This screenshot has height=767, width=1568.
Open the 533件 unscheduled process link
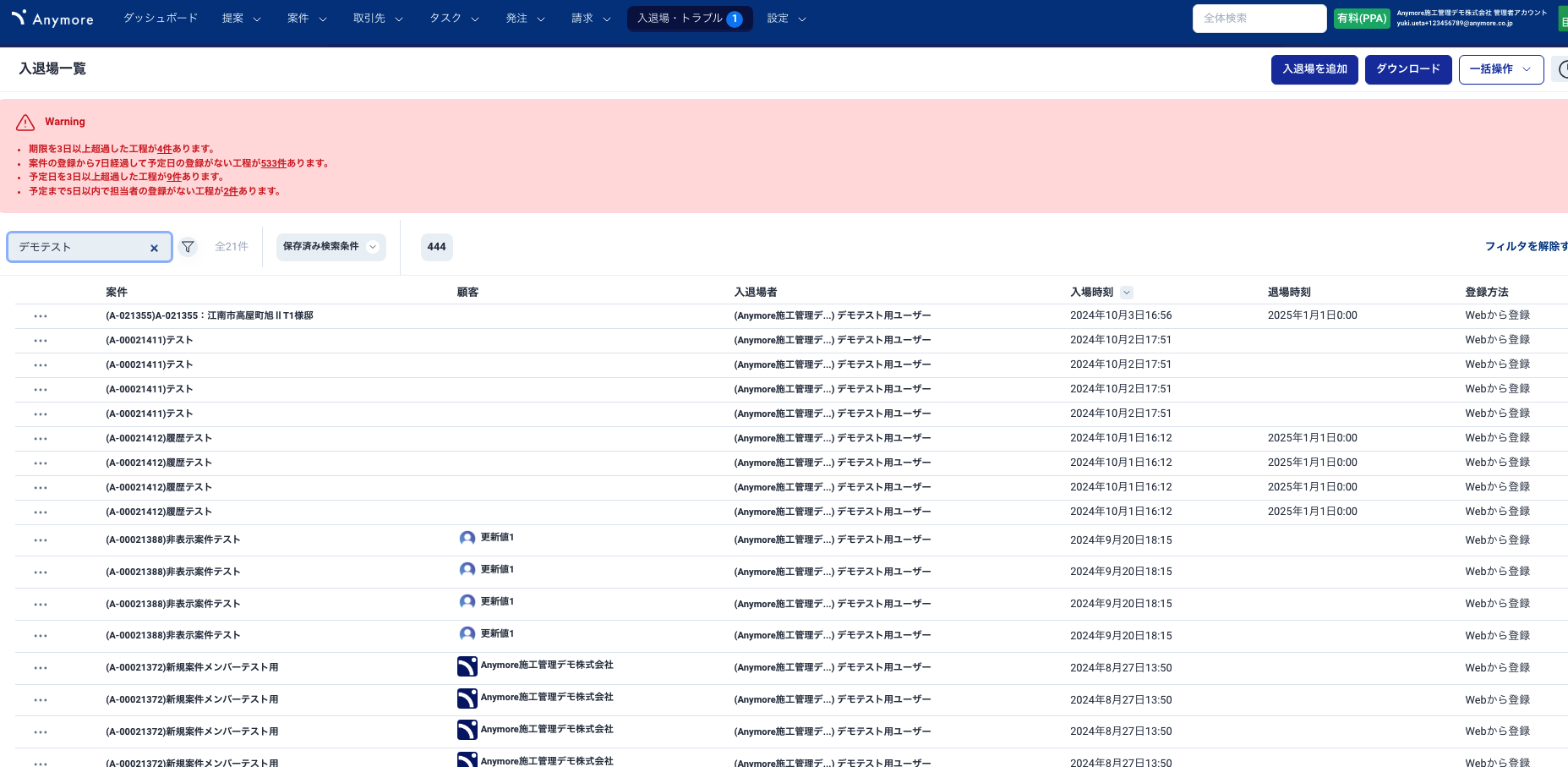pos(273,163)
